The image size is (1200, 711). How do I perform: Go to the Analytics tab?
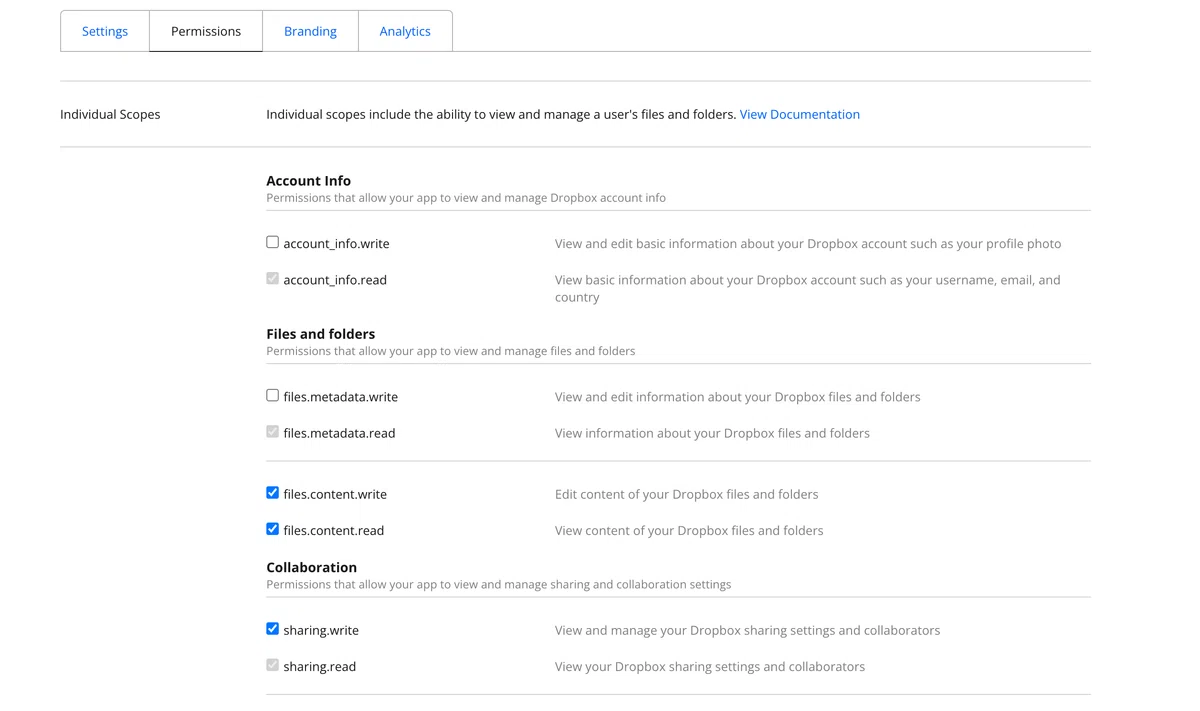pos(405,31)
